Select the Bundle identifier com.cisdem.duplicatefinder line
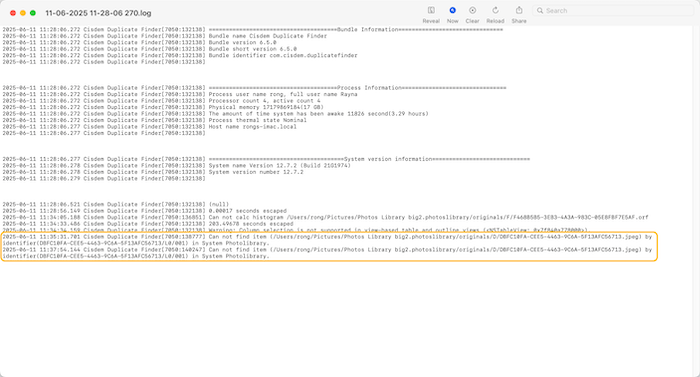 click(180, 55)
